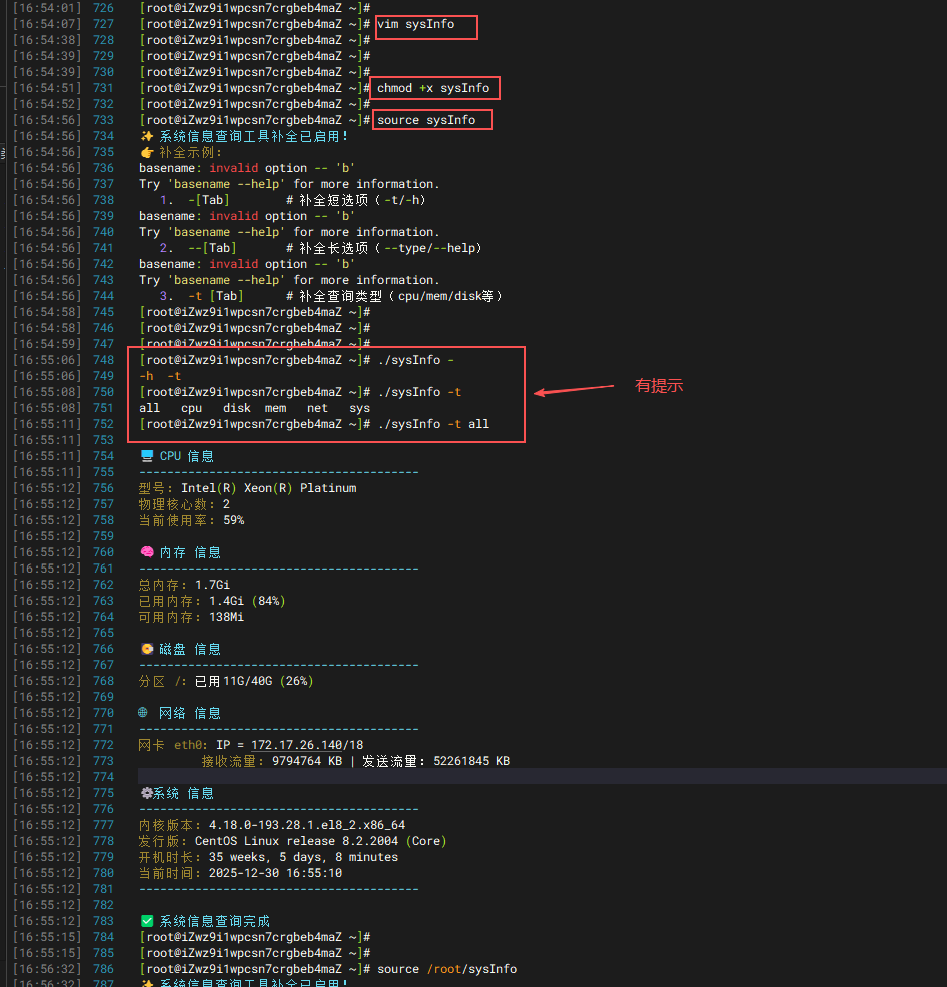The image size is (947, 987).
Task: Click the gear icon beside 系统 信息
Action: [146, 793]
